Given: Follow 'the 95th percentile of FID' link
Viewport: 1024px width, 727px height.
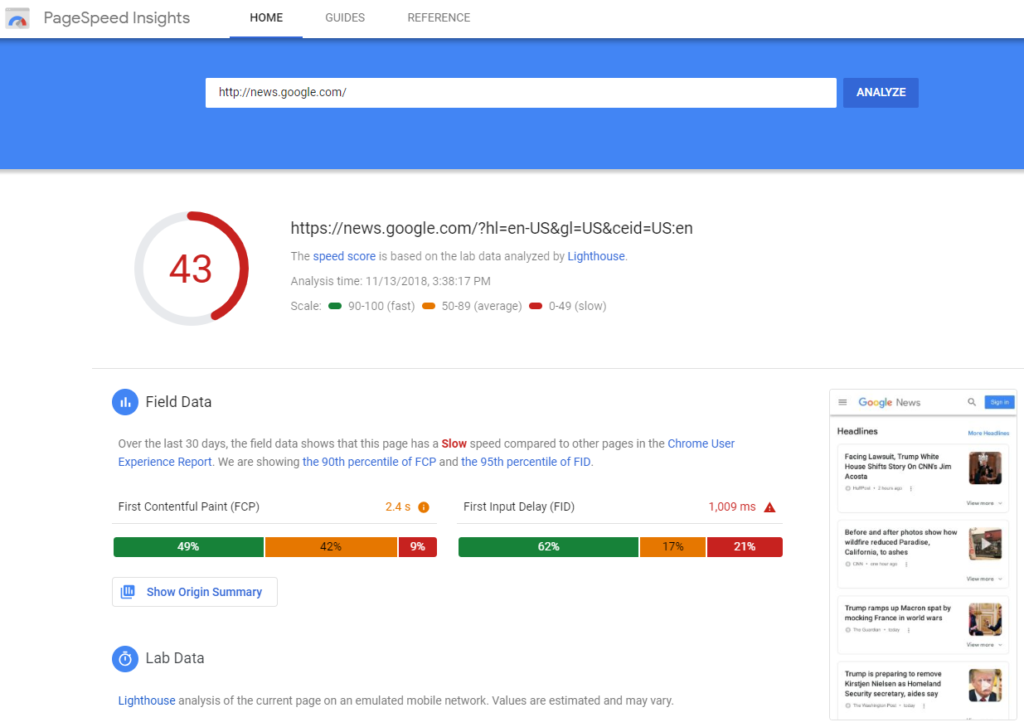Looking at the screenshot, I should pyautogui.click(x=526, y=462).
